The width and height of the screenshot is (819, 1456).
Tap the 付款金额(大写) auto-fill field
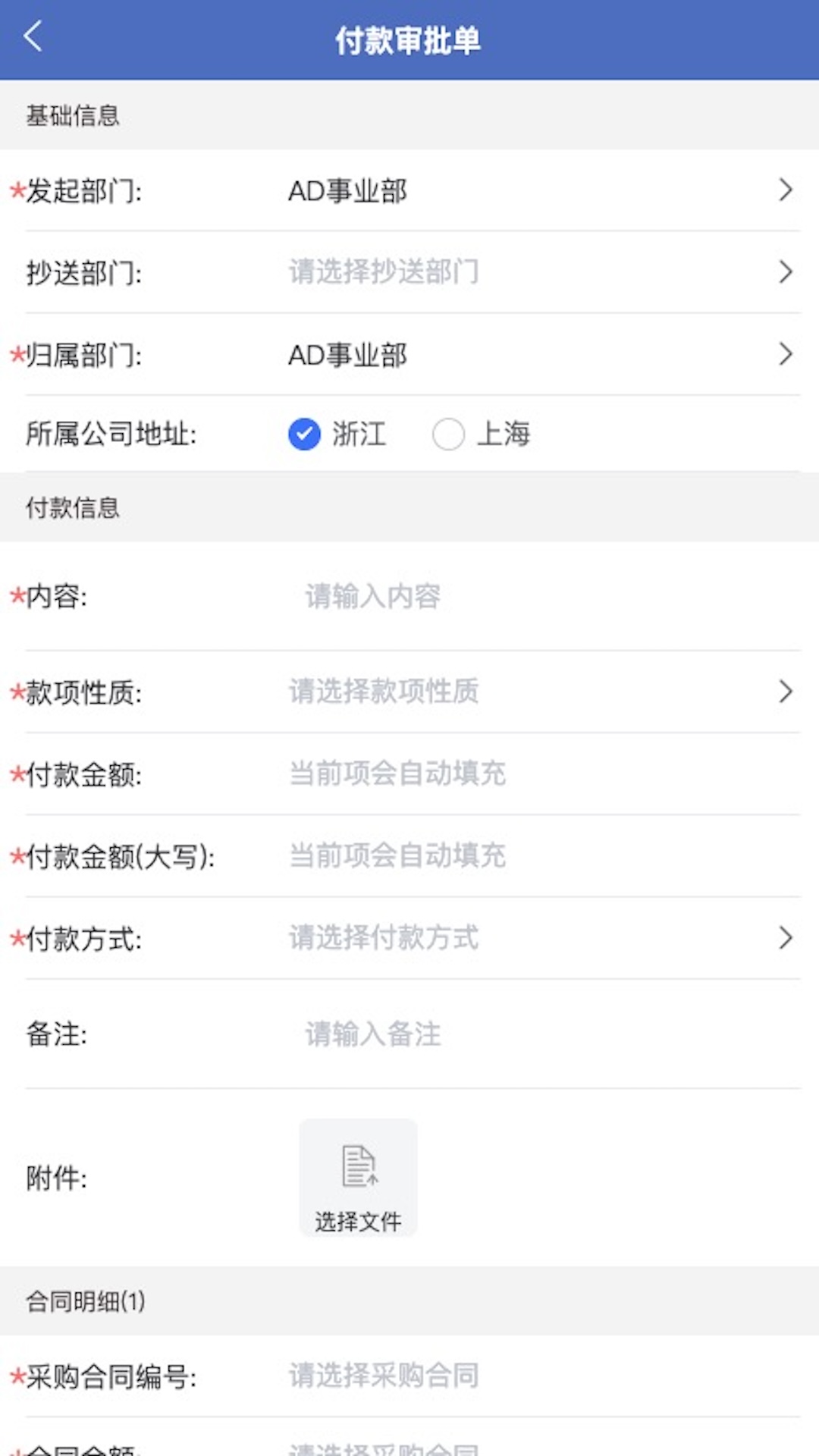click(x=397, y=856)
